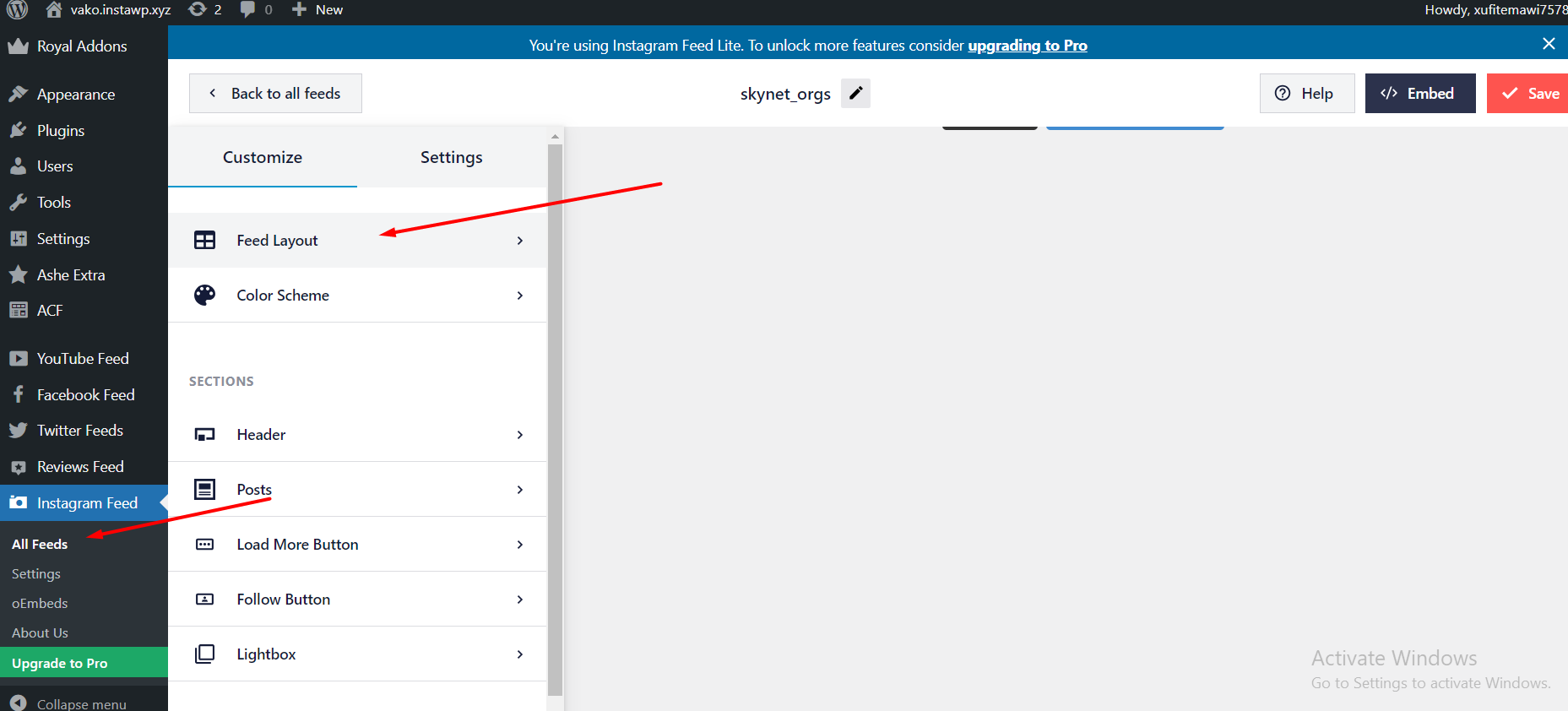
Task: Click the customizer panel scrollbar
Action: 555,419
